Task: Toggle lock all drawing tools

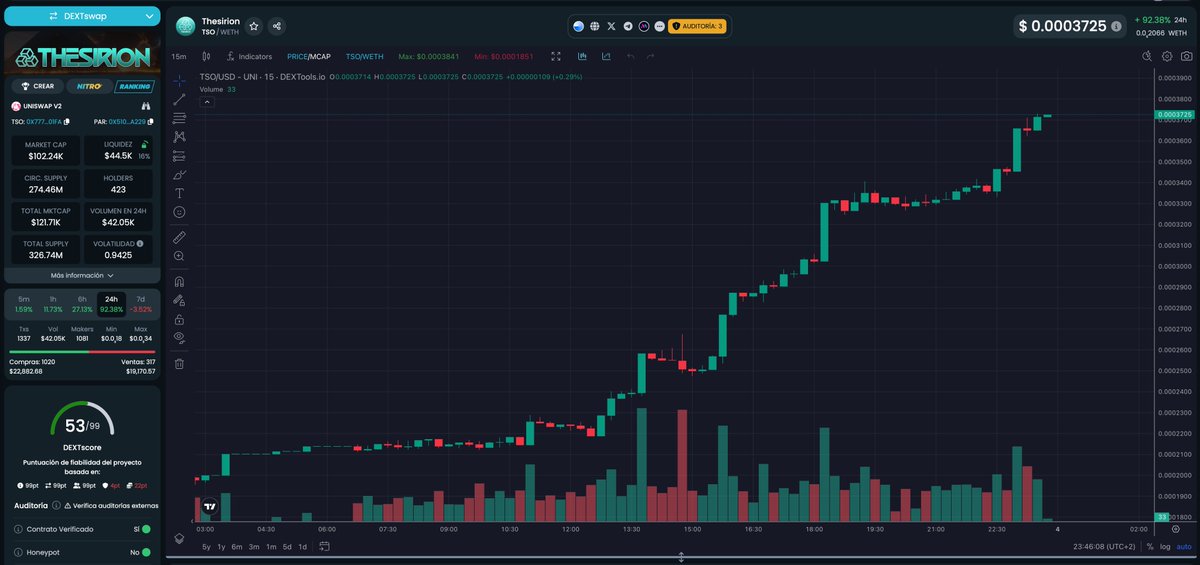Action: pos(179,319)
